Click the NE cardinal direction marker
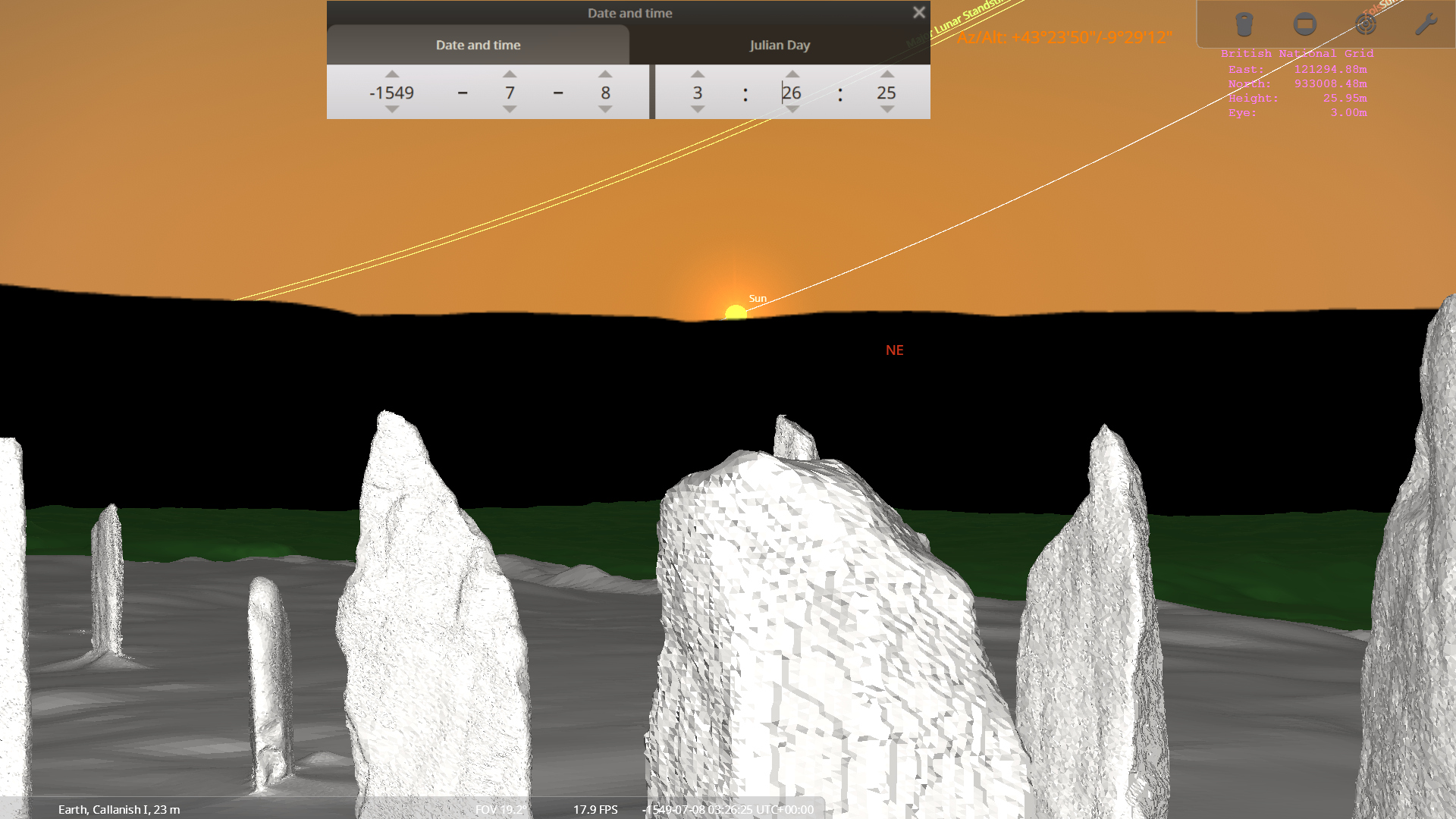1456x819 pixels. tap(895, 350)
